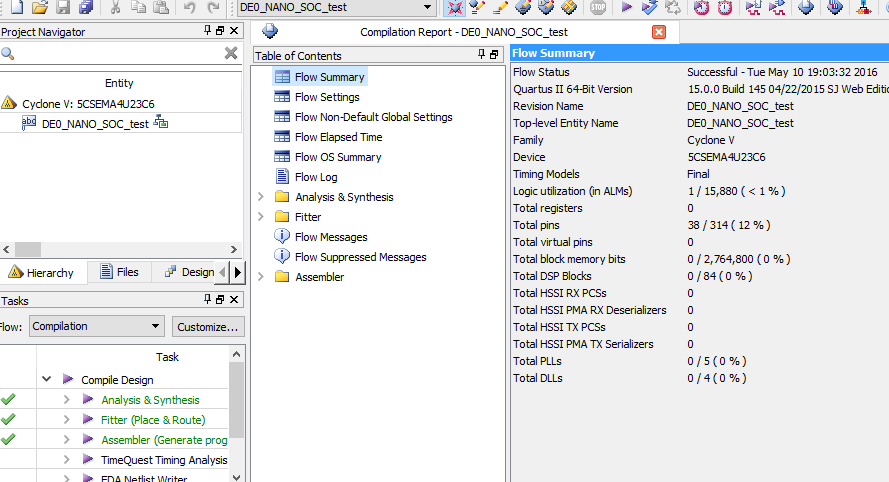The height and width of the screenshot is (482, 889).
Task: Open a file with the folder icon
Action: pyautogui.click(x=39, y=7)
